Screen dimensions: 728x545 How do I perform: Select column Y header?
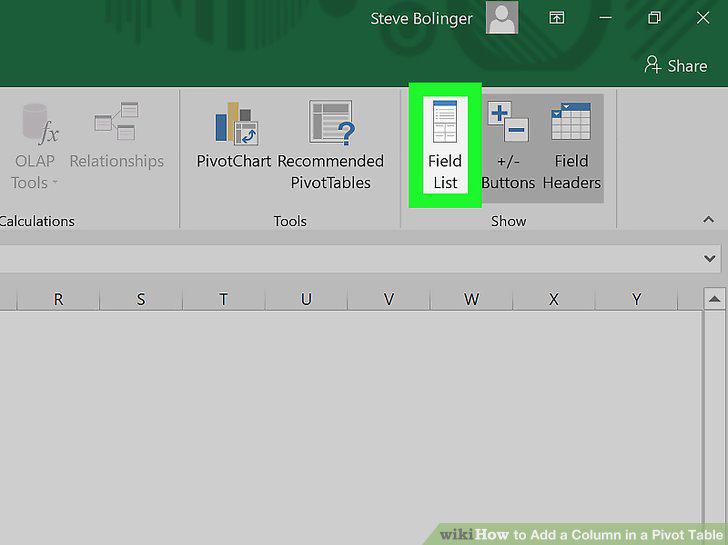coord(636,299)
